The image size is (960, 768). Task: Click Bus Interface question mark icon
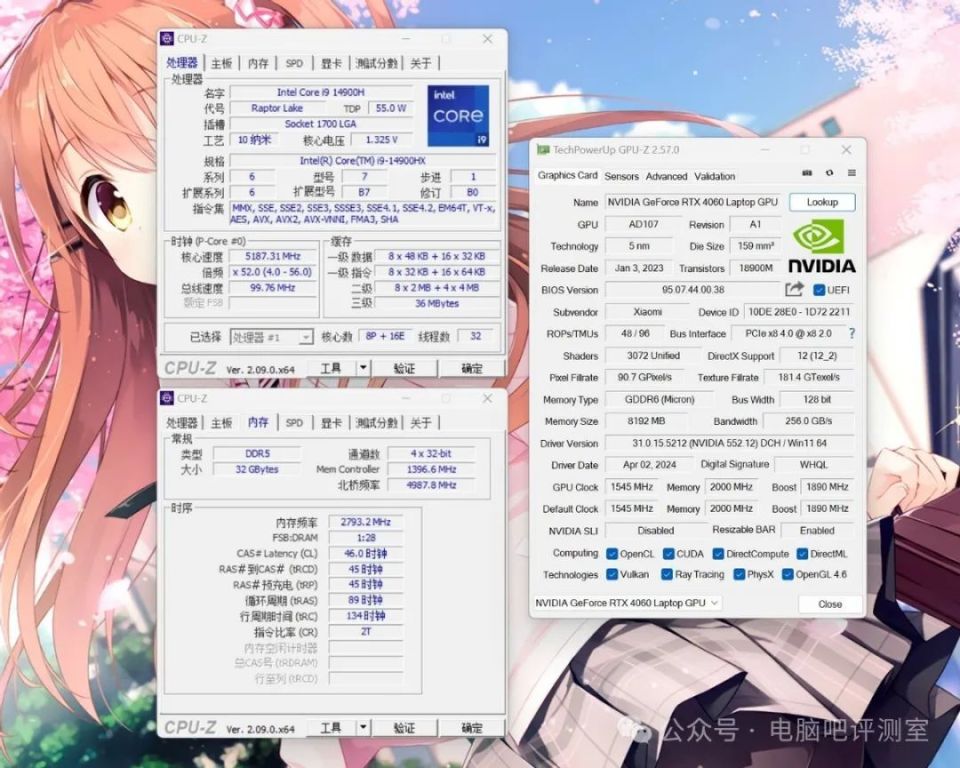point(852,333)
